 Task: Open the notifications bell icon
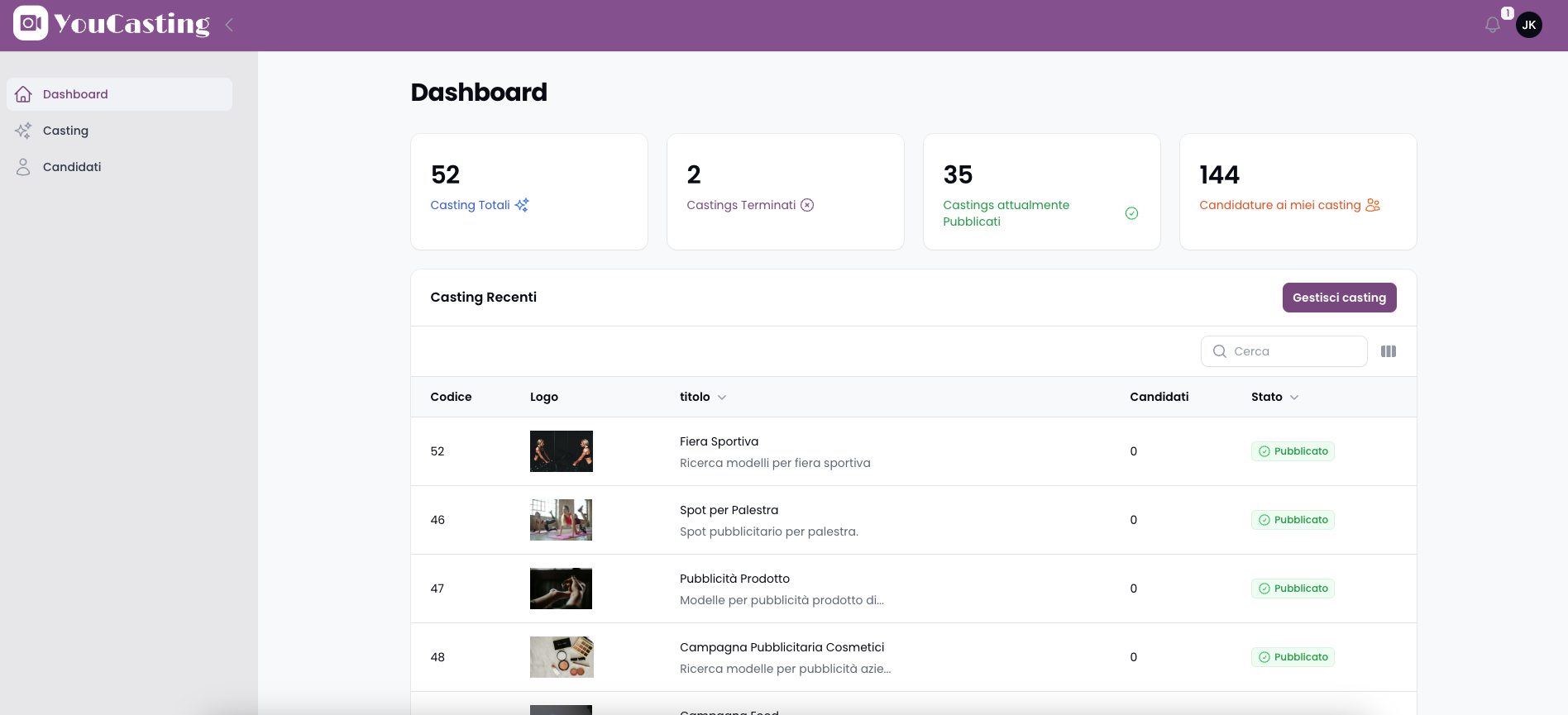pyautogui.click(x=1492, y=25)
